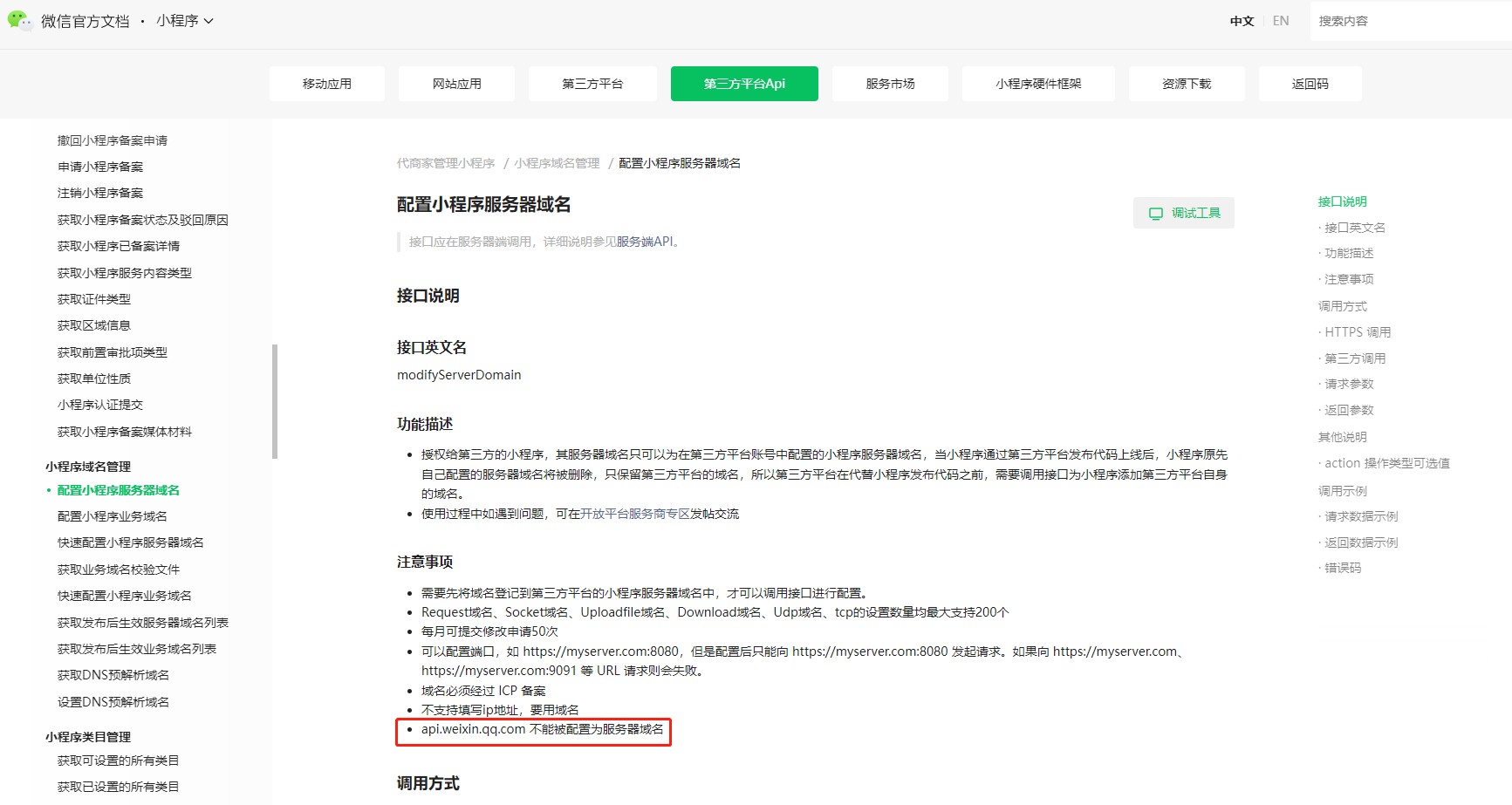The height and width of the screenshot is (805, 1512).
Task: Open 获取小程序已备案详情 in the sidebar
Action: (x=119, y=246)
